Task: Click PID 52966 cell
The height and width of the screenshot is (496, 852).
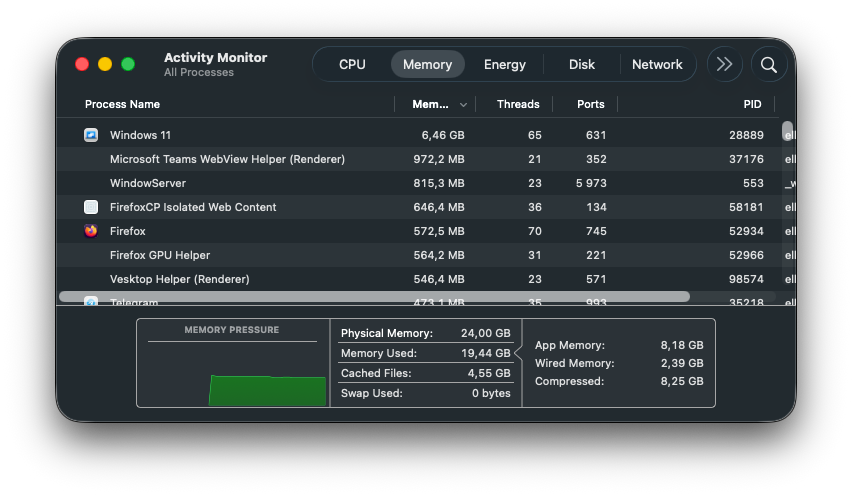Action: click(746, 255)
